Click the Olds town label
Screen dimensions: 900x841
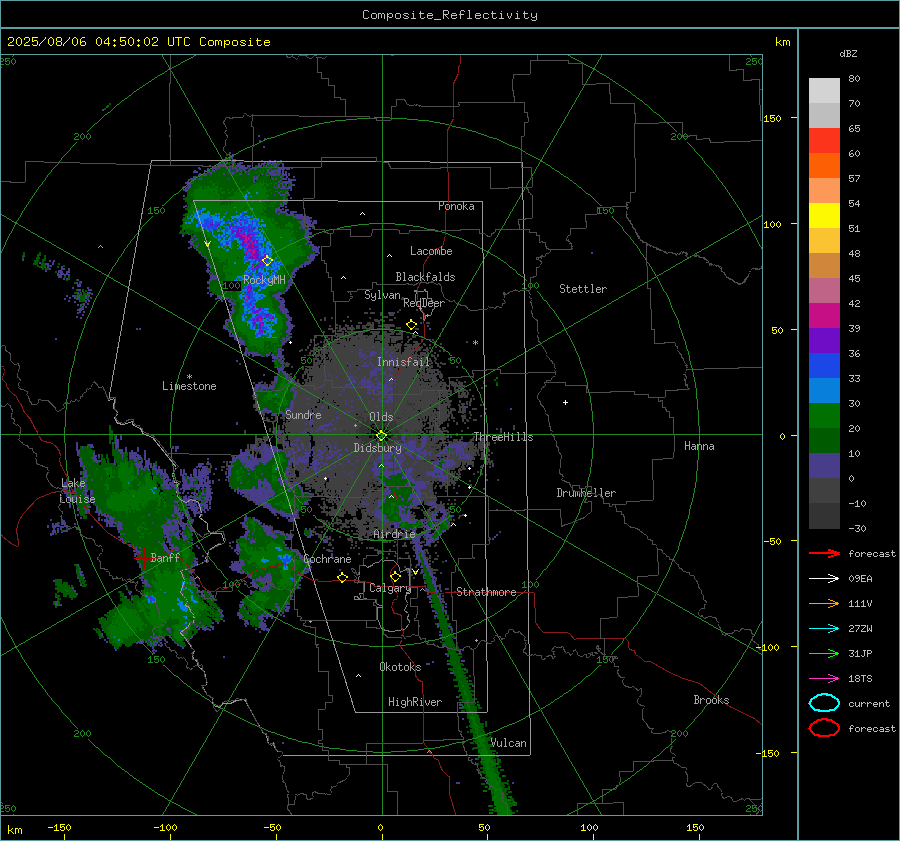coord(381,417)
